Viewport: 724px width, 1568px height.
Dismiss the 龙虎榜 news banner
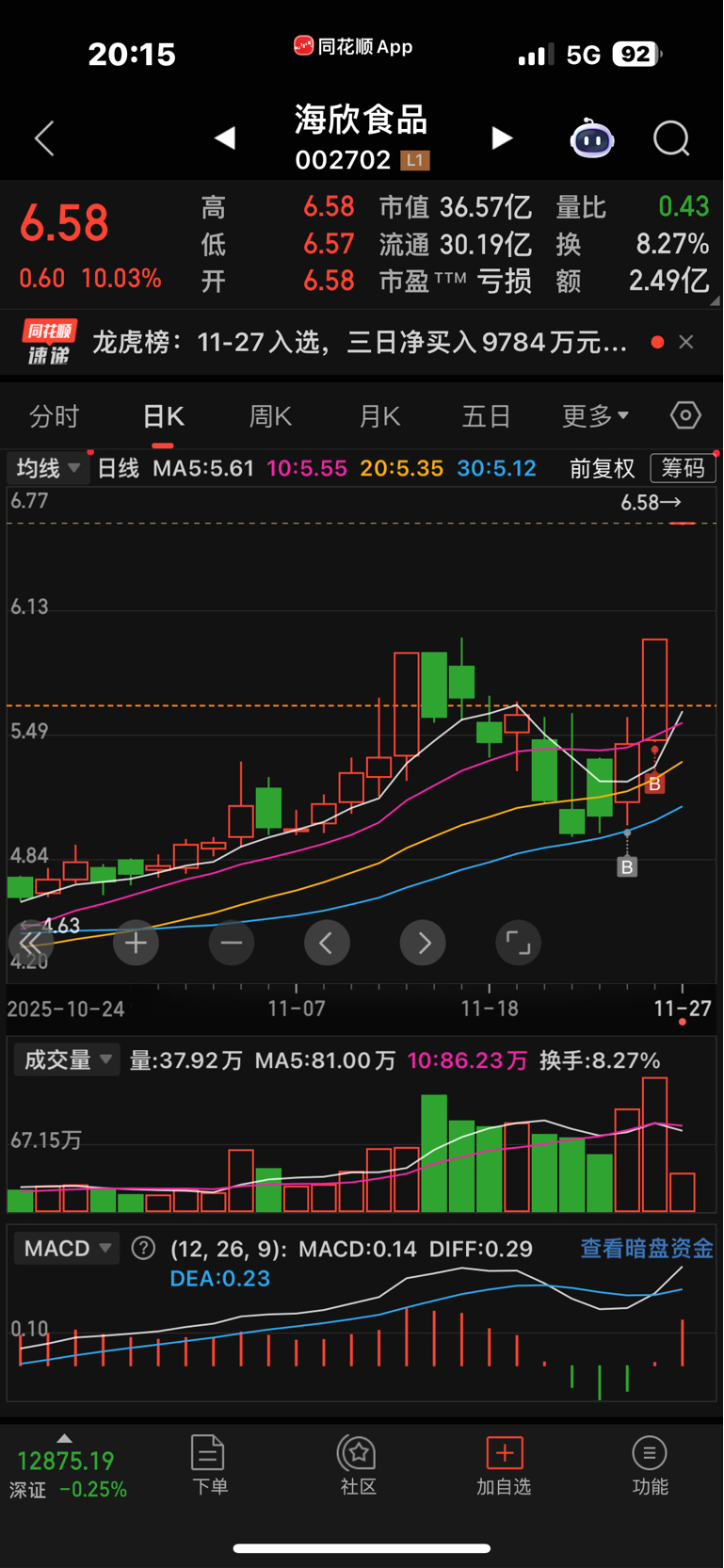686,342
